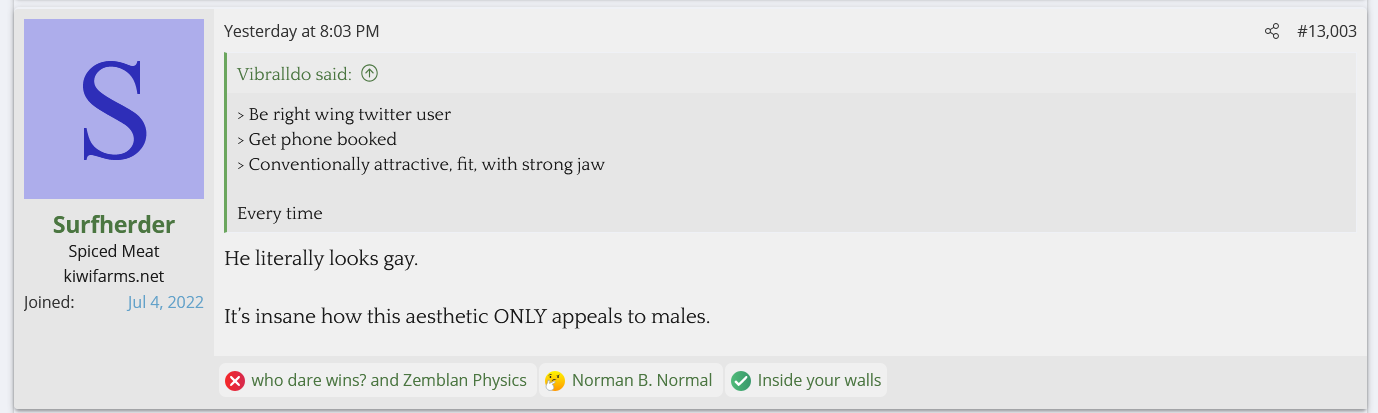Click the red X reaction icon

235,381
